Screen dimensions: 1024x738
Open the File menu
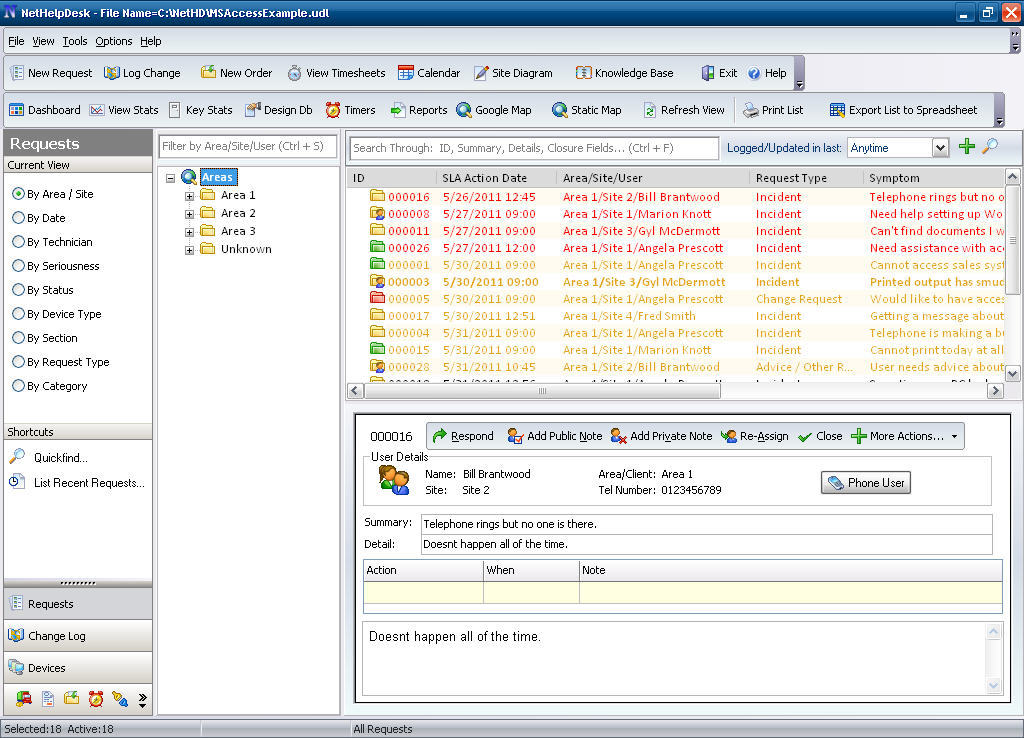(x=16, y=41)
